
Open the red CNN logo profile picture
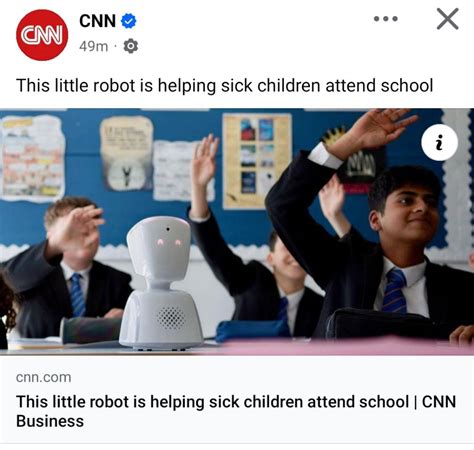pos(42,35)
